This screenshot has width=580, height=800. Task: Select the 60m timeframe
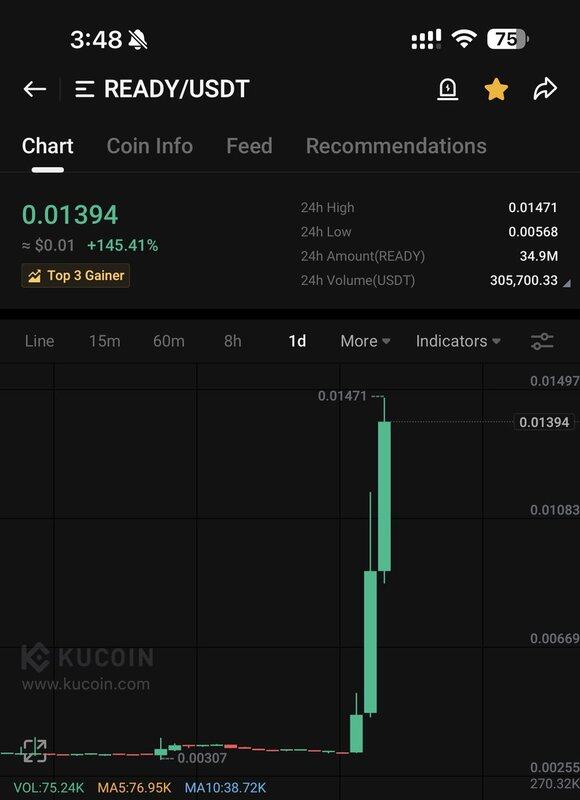click(168, 341)
